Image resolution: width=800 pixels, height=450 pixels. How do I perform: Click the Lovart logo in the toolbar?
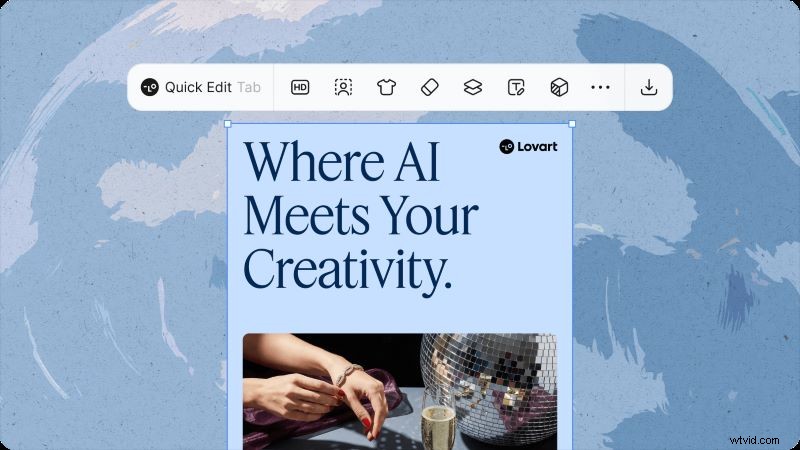[x=149, y=87]
